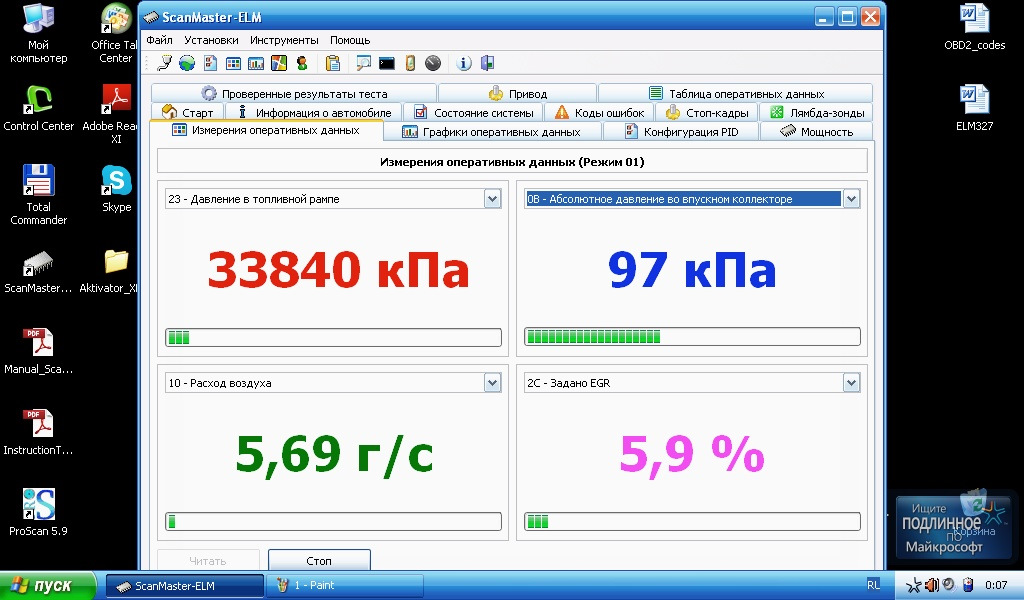Open the ELM327 Word document icon
The image size is (1024, 600).
pos(974,108)
